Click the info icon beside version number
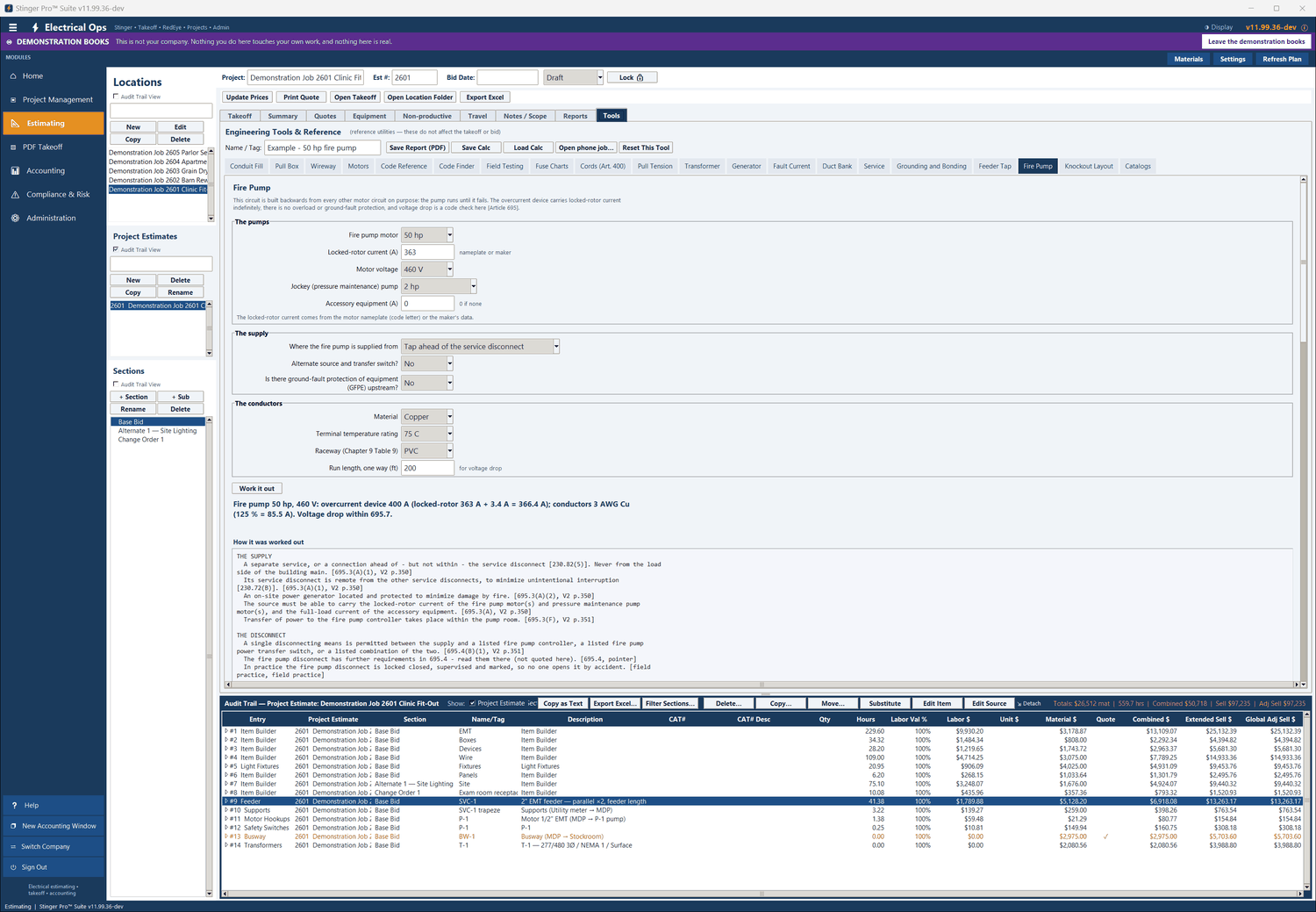Image resolution: width=1316 pixels, height=912 pixels. 1304,27
